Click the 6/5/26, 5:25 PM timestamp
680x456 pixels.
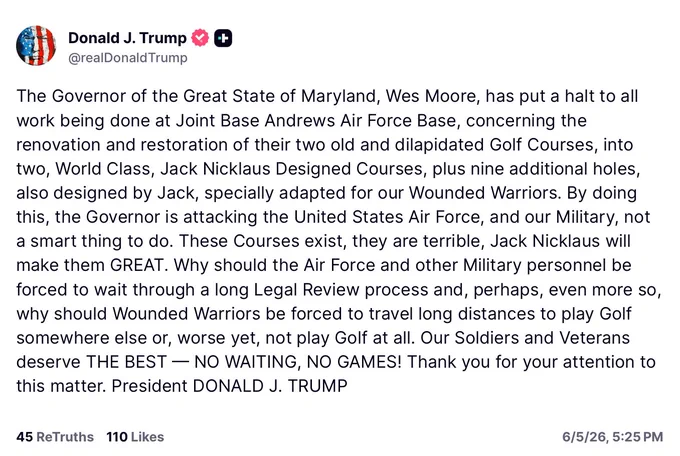click(x=612, y=436)
